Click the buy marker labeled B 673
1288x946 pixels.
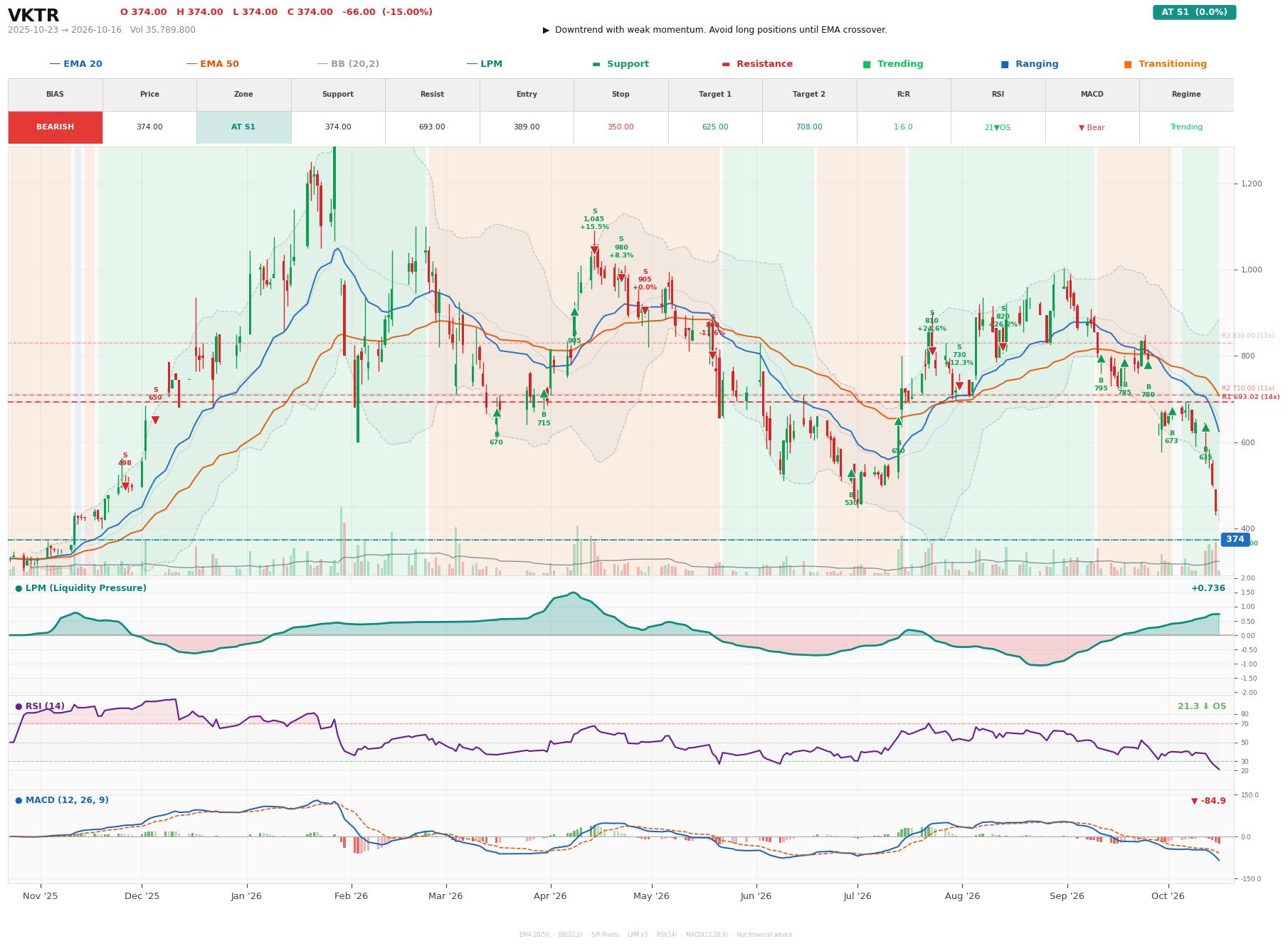[x=1172, y=411]
